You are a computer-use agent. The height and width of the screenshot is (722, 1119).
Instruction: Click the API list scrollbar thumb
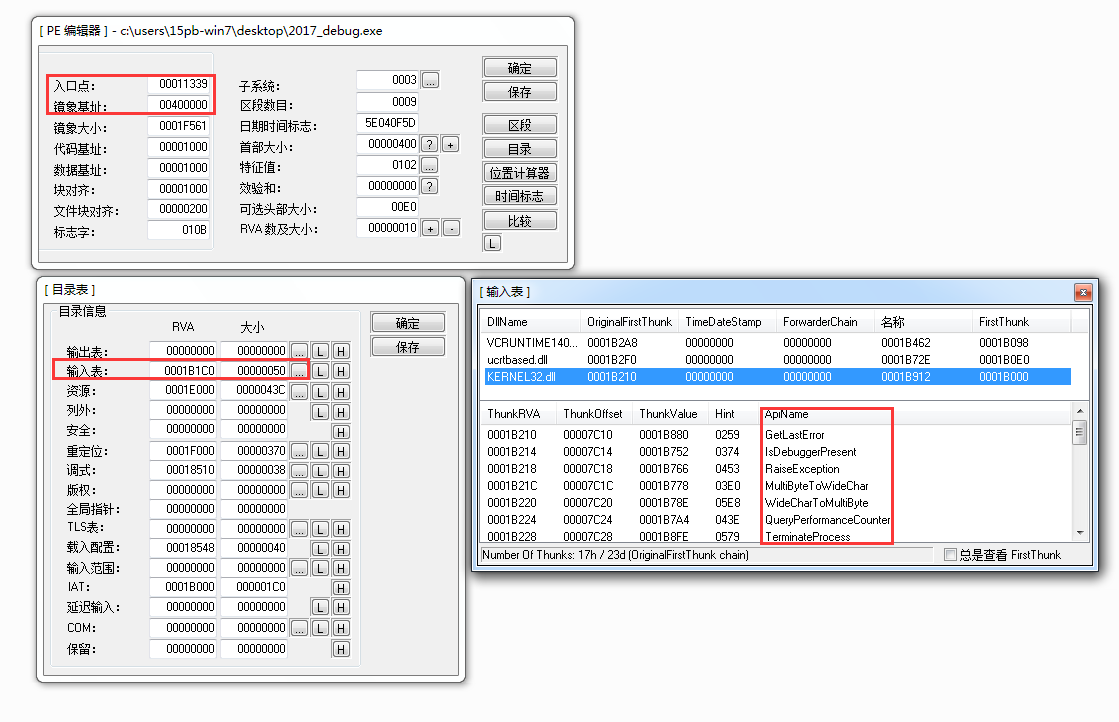[1080, 432]
